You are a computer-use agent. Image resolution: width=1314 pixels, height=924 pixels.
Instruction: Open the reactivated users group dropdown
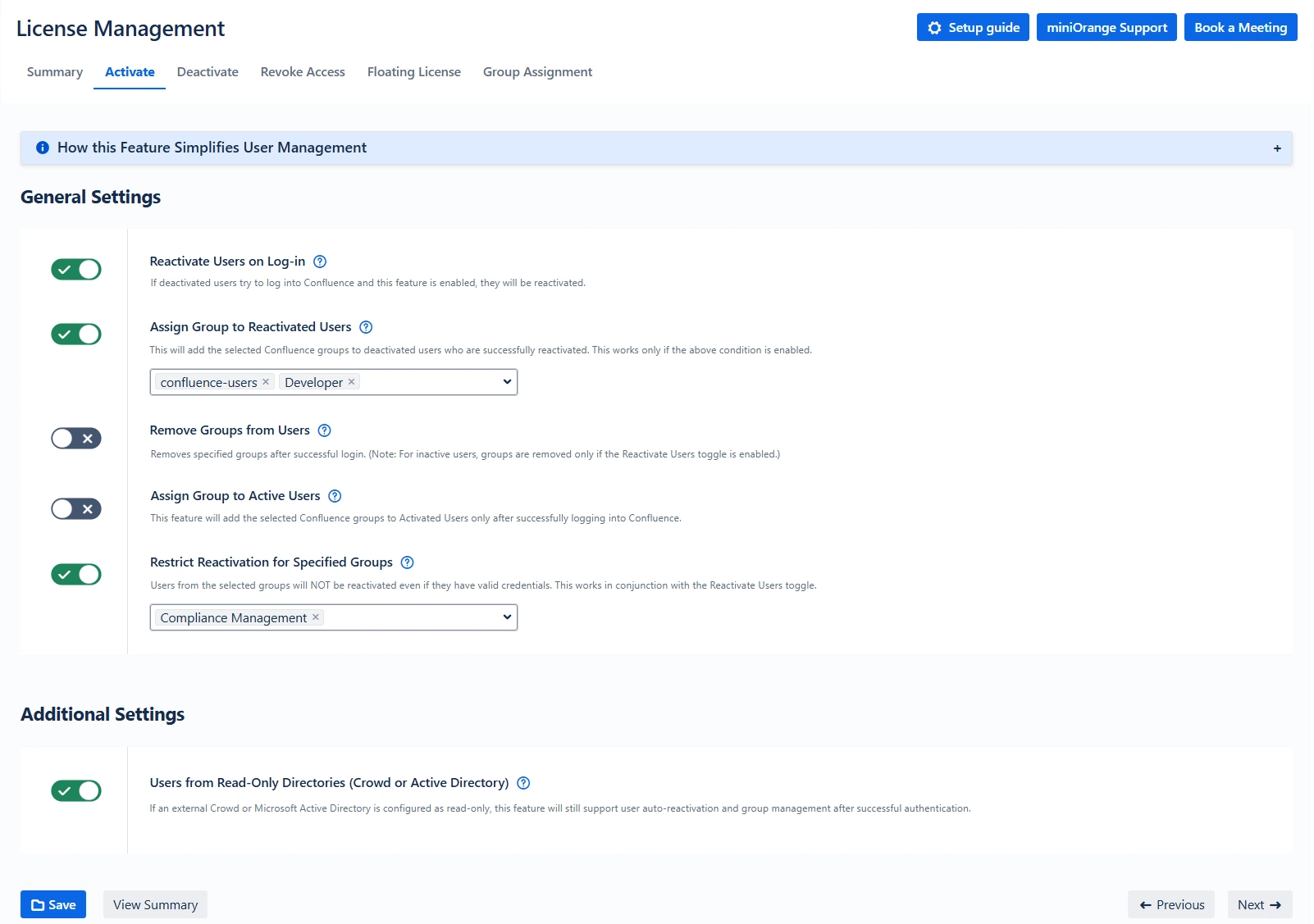507,382
